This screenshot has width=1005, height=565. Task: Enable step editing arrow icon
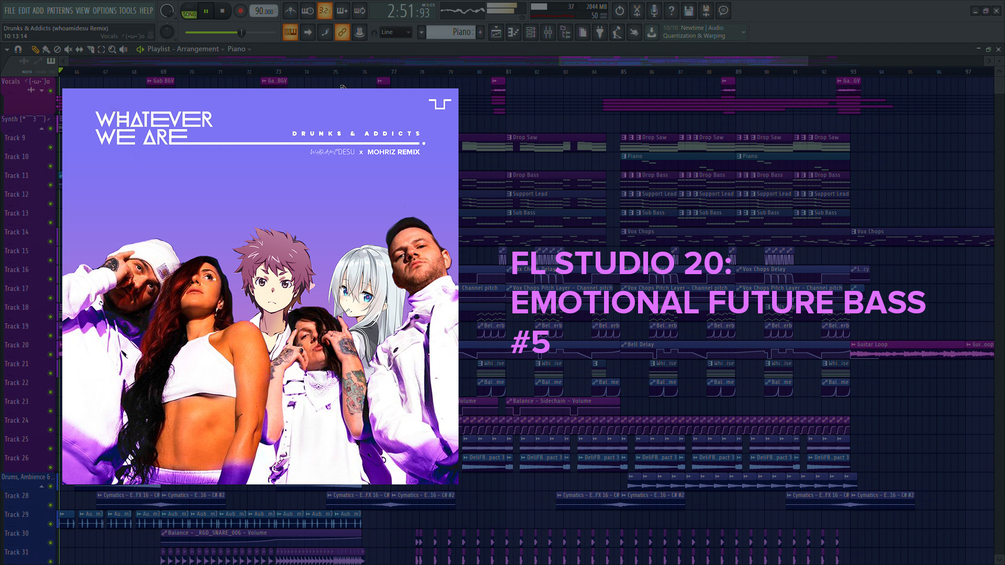tap(308, 32)
